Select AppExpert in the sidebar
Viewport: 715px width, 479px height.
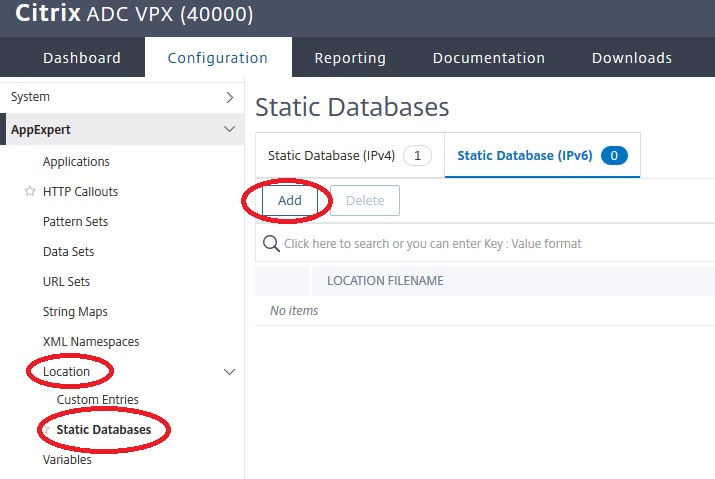click(x=122, y=130)
